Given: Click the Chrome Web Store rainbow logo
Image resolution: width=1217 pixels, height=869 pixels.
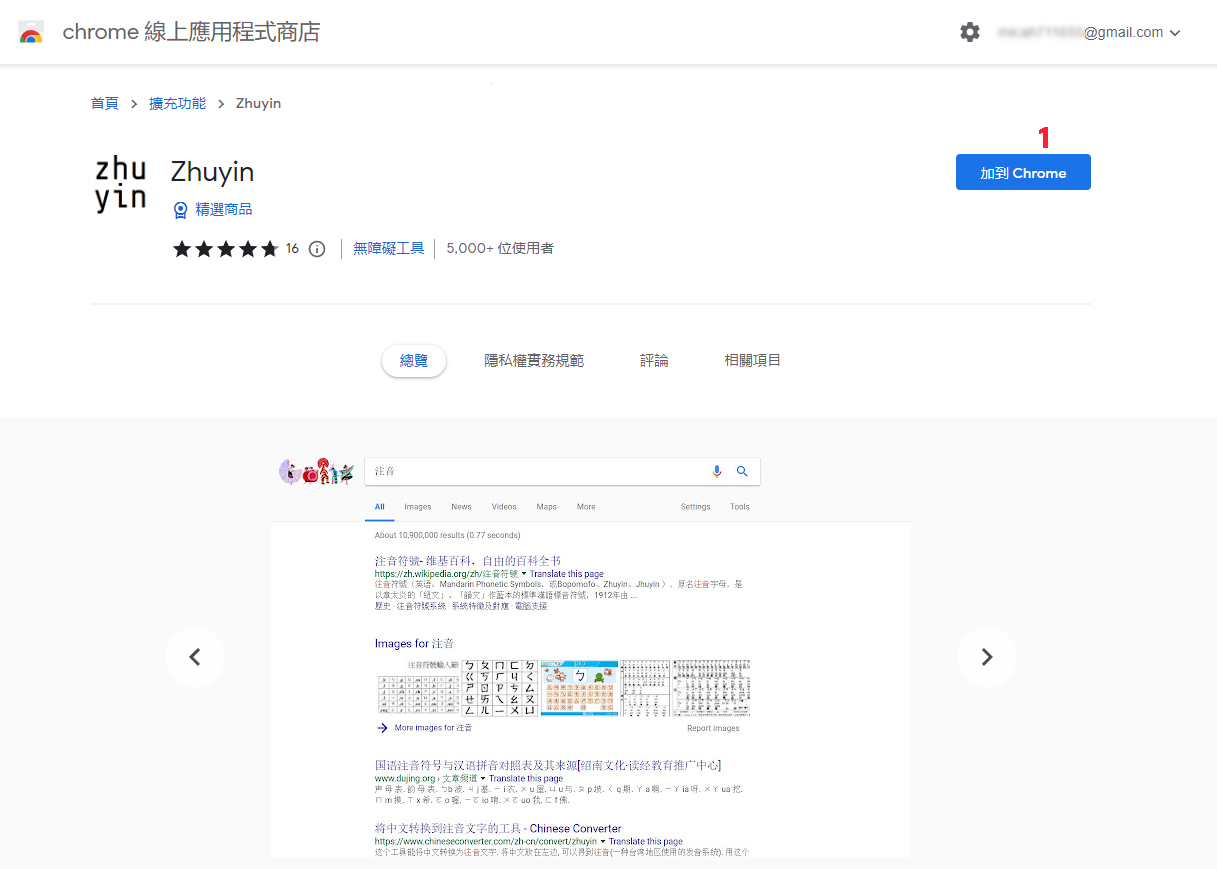Looking at the screenshot, I should pos(31,32).
